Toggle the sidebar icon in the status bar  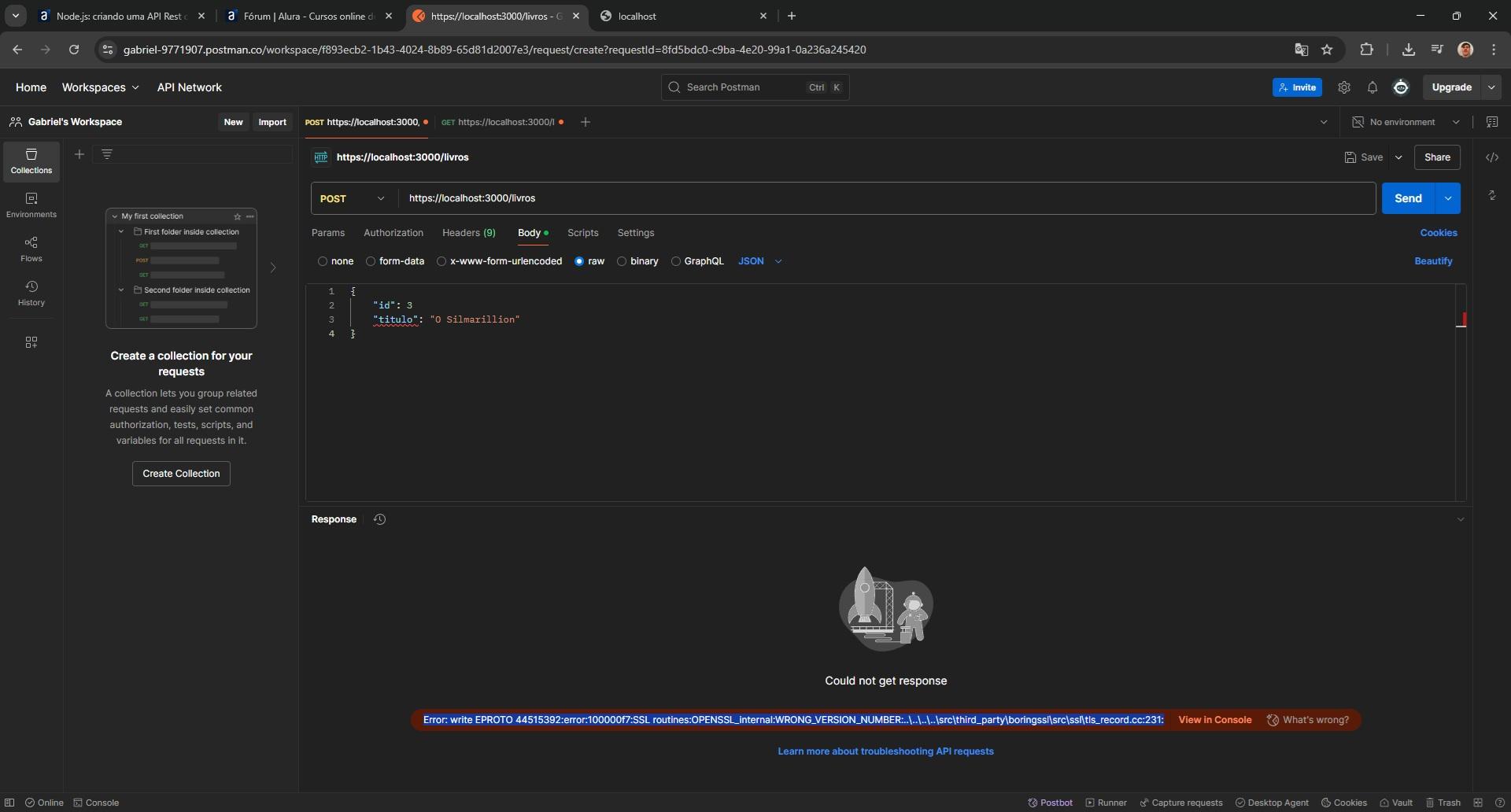[x=9, y=803]
